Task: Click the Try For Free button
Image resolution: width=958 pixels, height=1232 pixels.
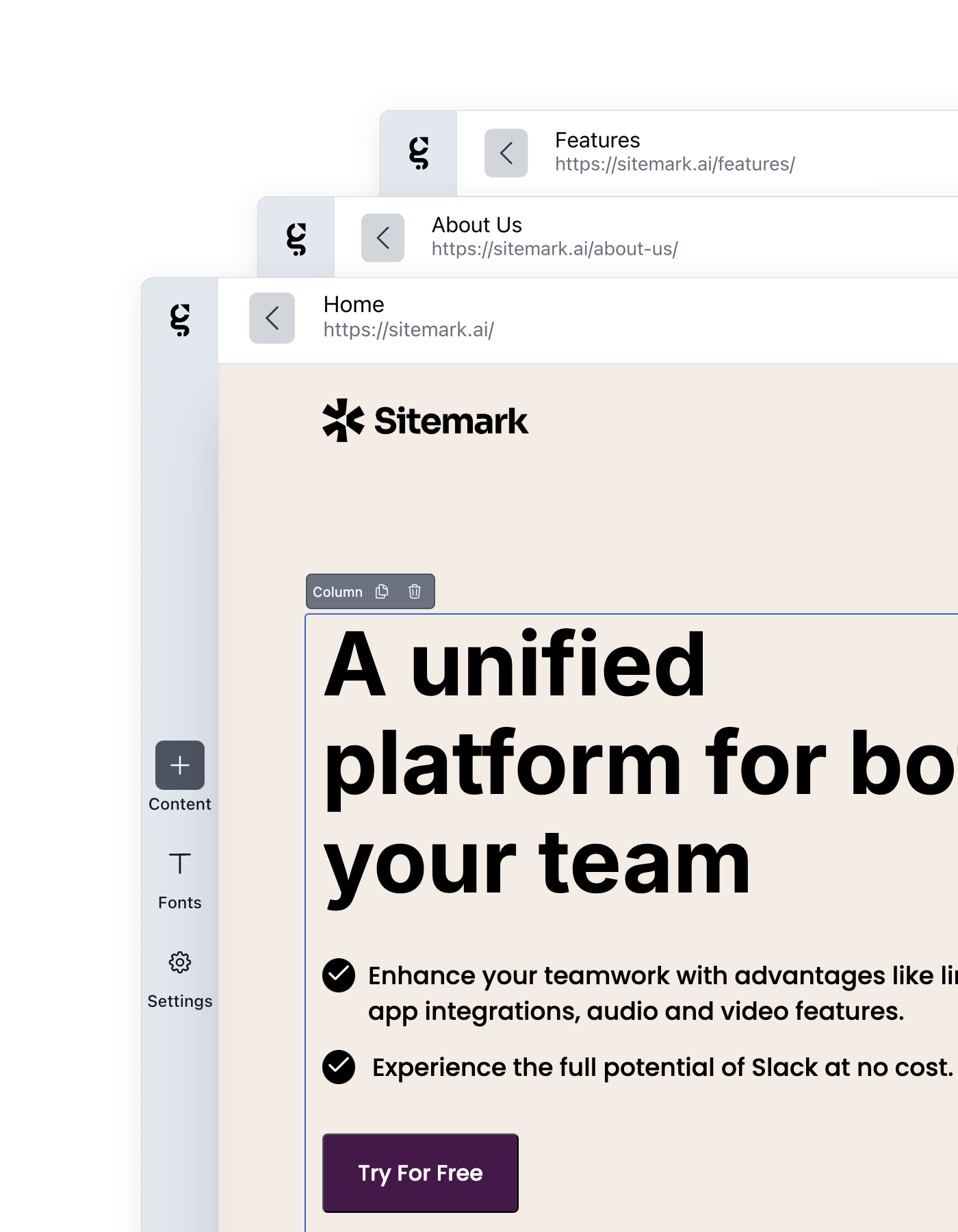Action: [420, 1172]
